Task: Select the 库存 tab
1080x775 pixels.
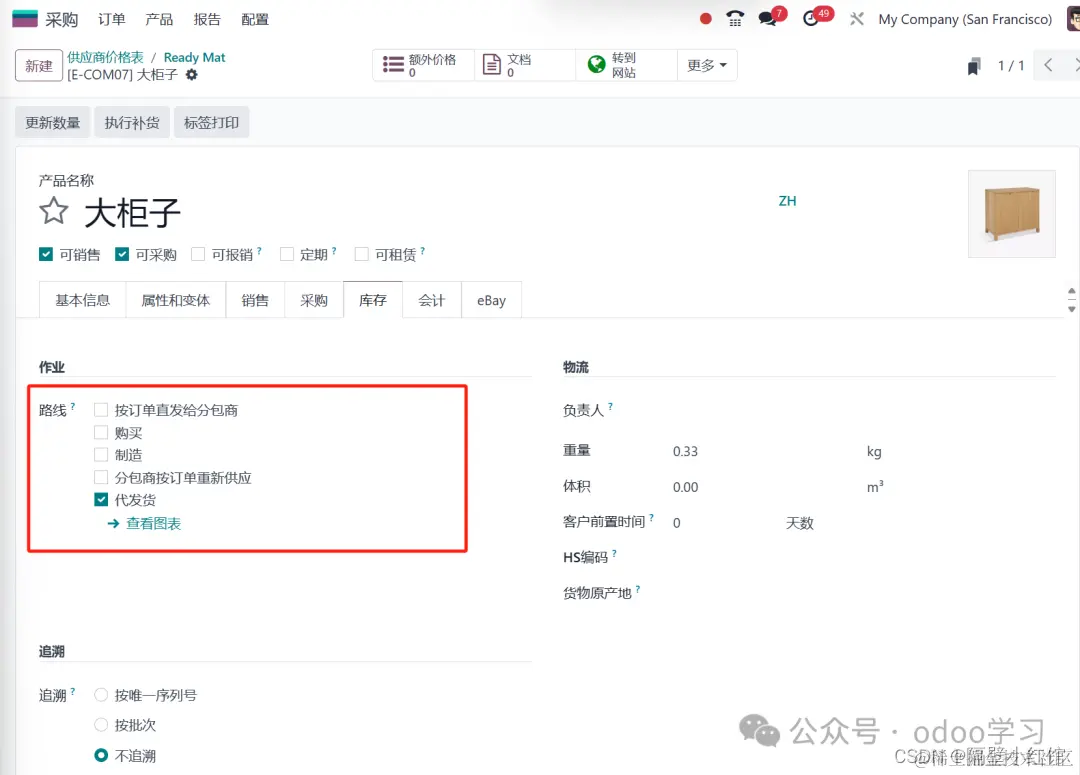Action: point(373,300)
